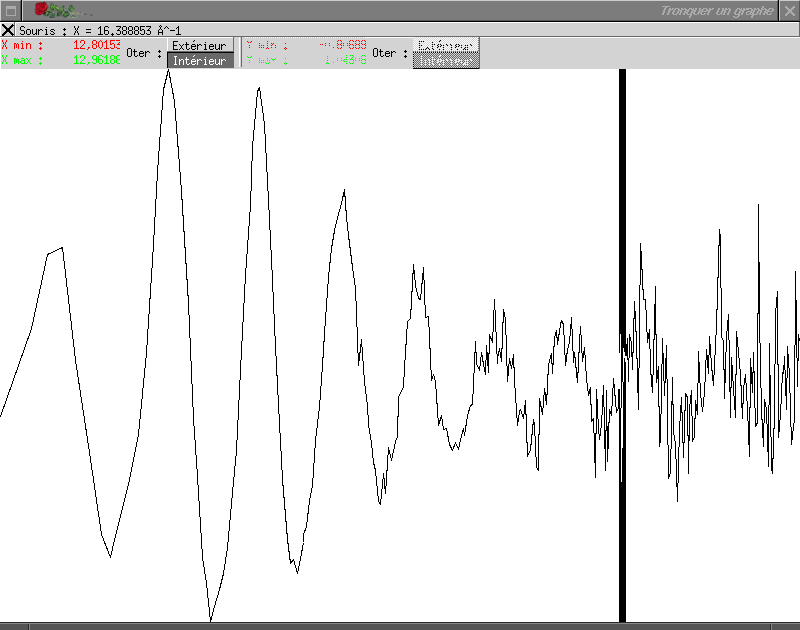Click the Oter label next to X buttons
This screenshot has width=800, height=630.
[x=144, y=53]
